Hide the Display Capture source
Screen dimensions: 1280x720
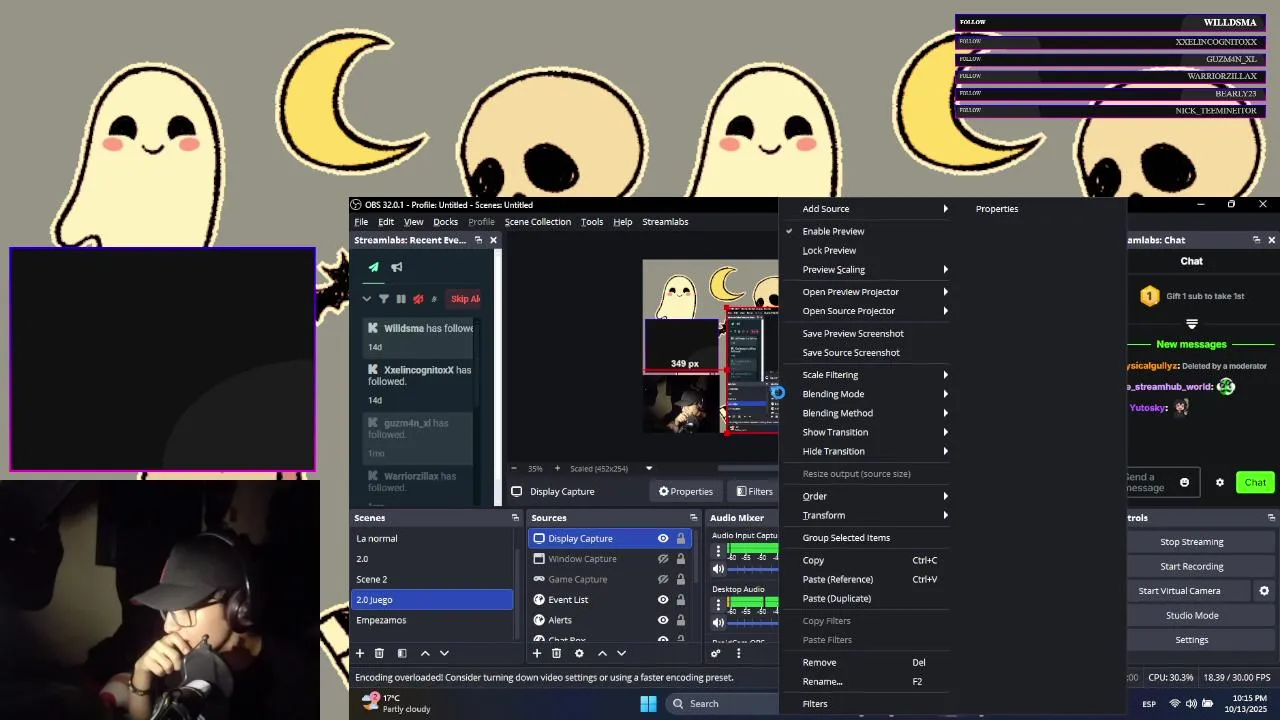tap(663, 538)
